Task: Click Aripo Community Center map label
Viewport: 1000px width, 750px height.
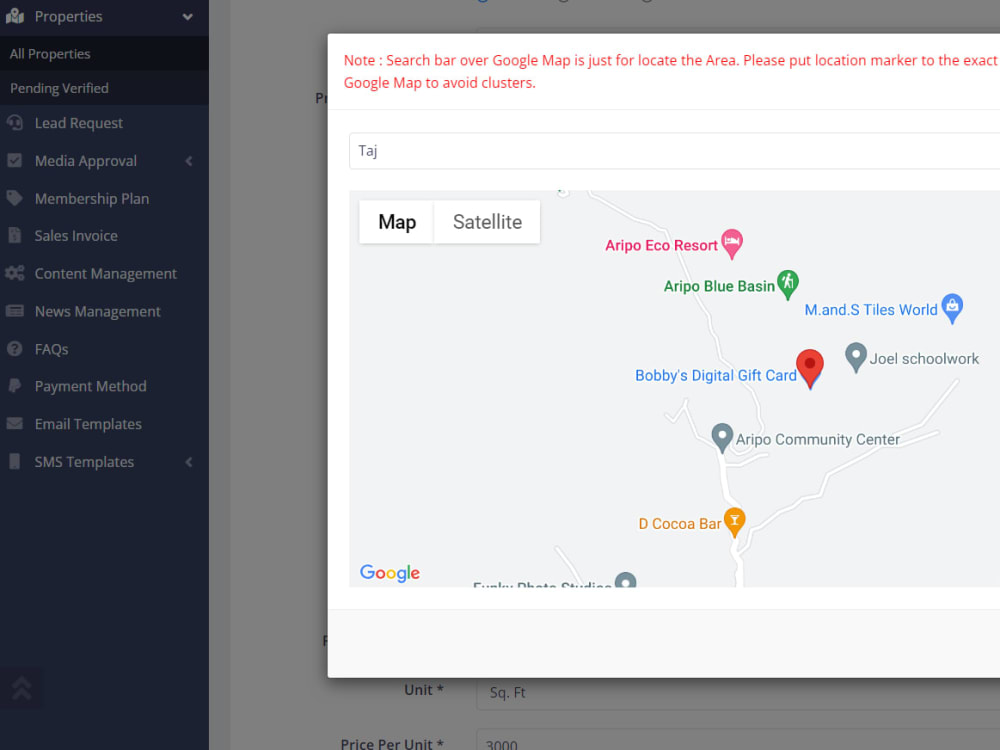Action: pos(818,439)
